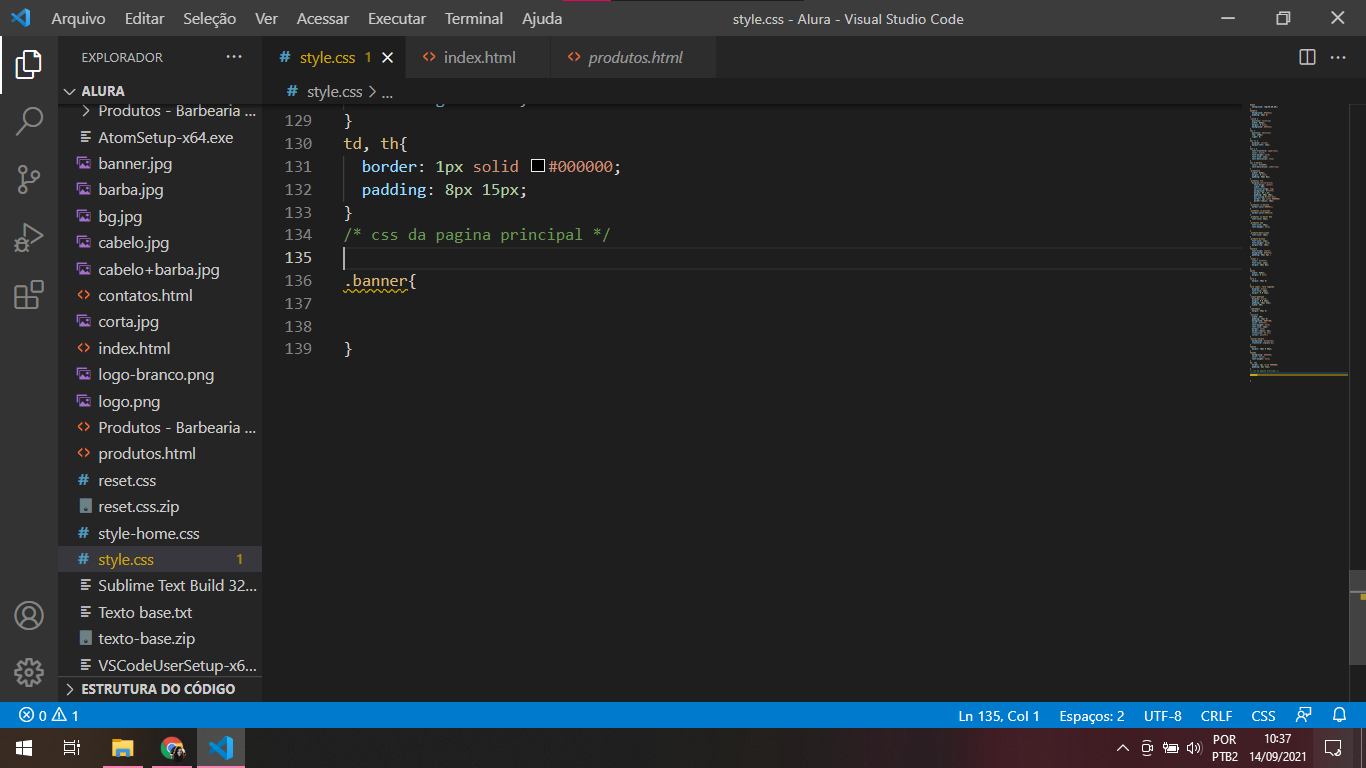
Task: Click the VS Code taskbar icon
Action: pyautogui.click(x=221, y=748)
